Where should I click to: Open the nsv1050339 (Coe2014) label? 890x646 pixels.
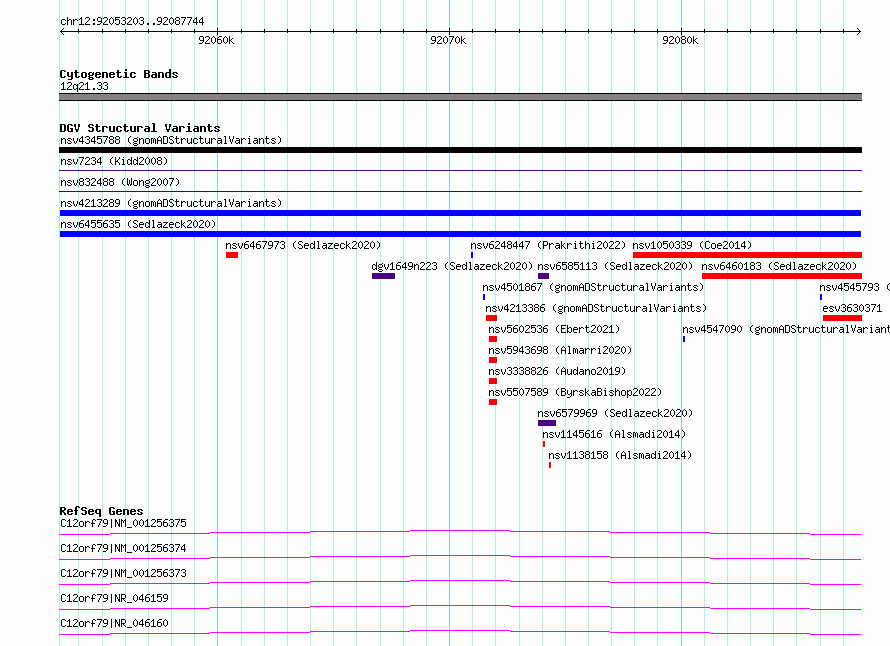pos(692,245)
